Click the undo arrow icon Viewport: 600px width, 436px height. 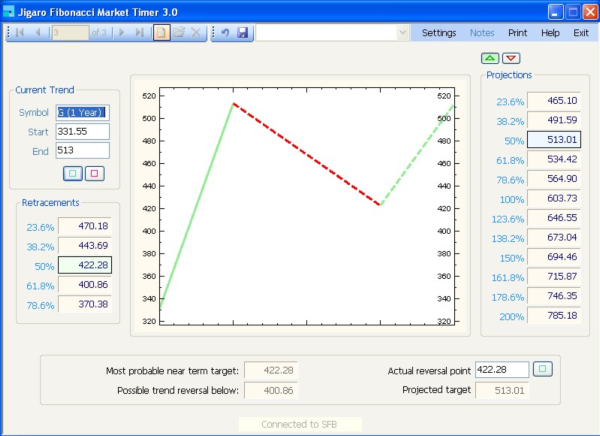225,33
